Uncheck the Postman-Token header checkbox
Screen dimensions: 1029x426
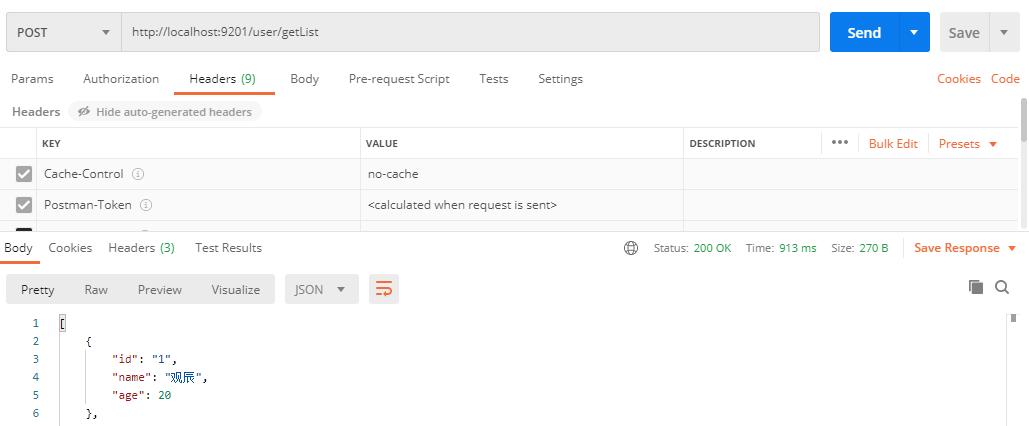coord(24,205)
